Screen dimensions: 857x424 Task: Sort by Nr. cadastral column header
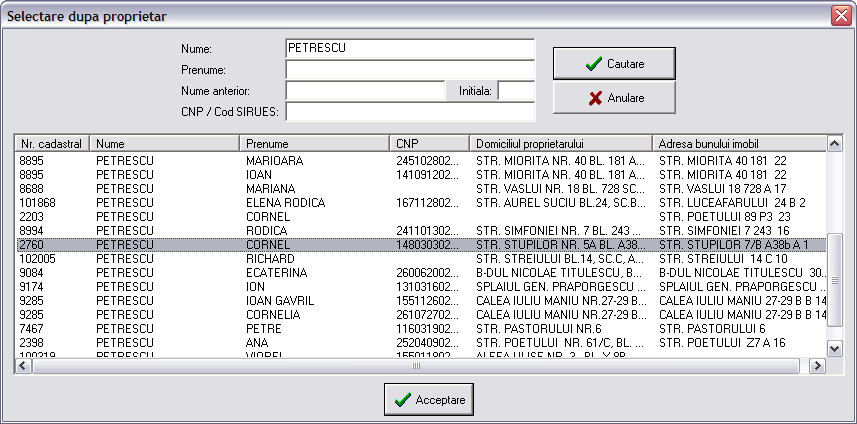pyautogui.click(x=52, y=143)
